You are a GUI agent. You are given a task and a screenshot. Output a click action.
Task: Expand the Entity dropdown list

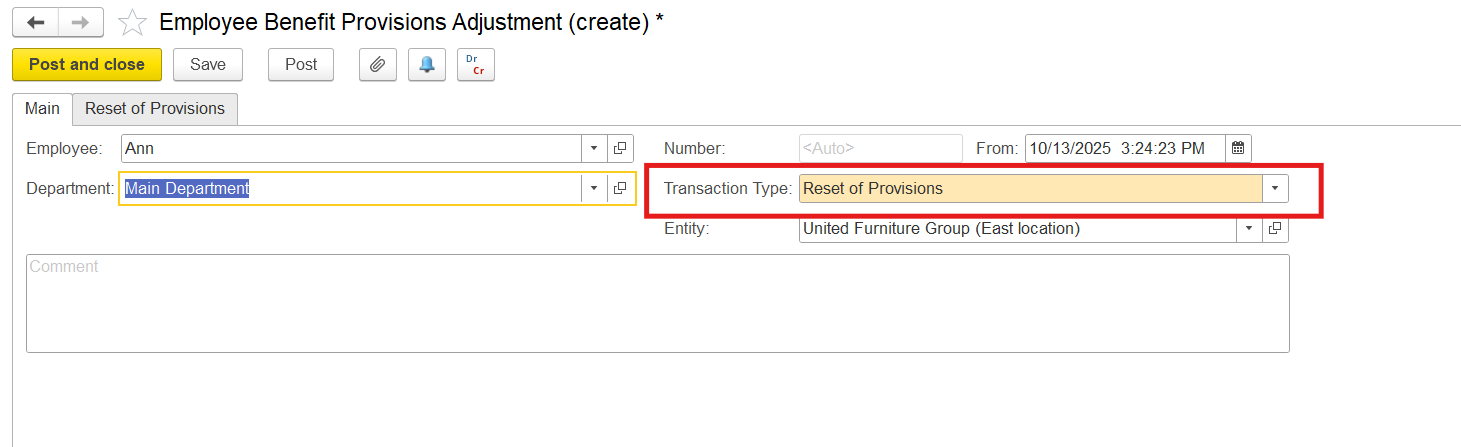[x=1249, y=228]
